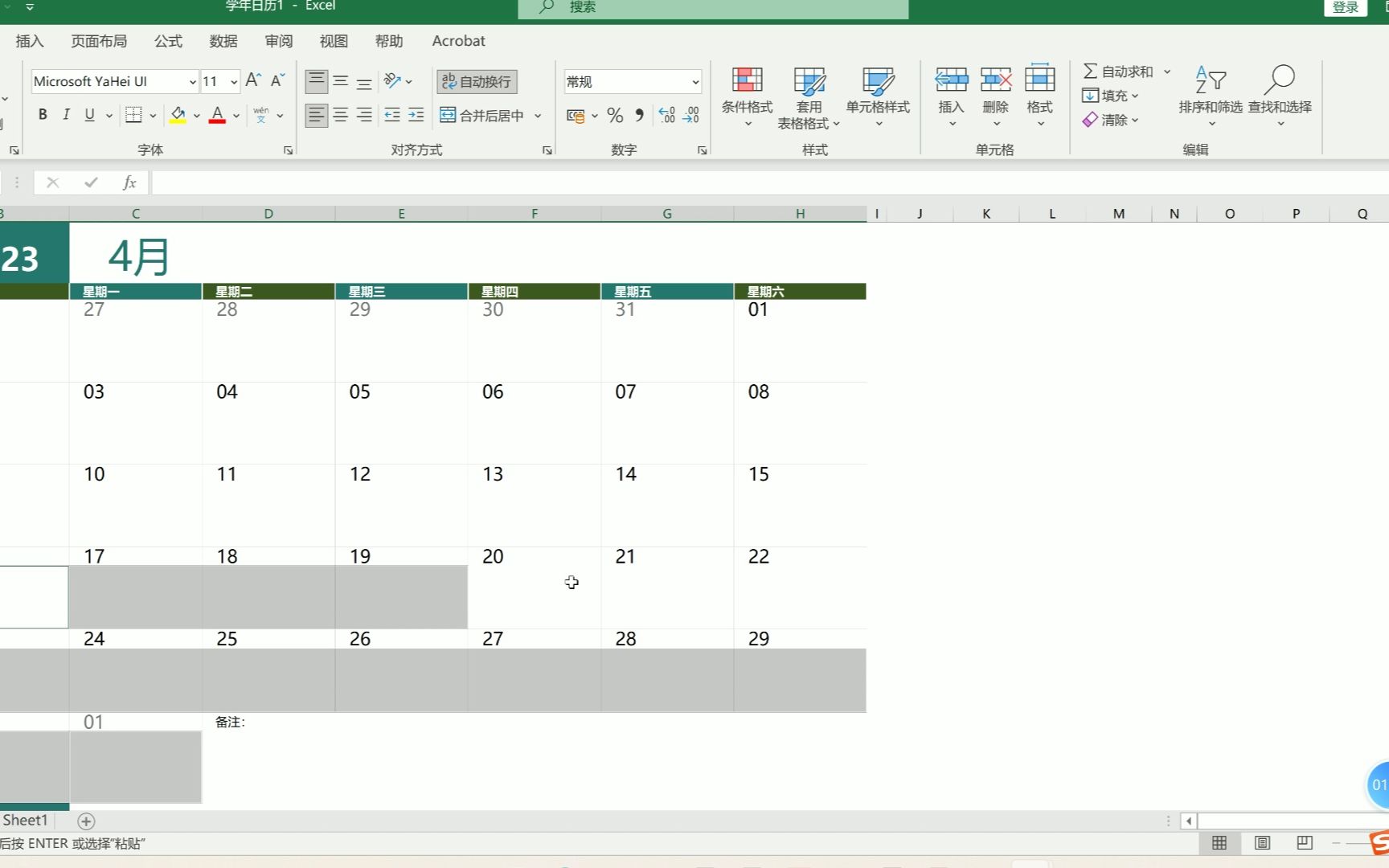Open the 页面布局 ribbon tab

[99, 41]
